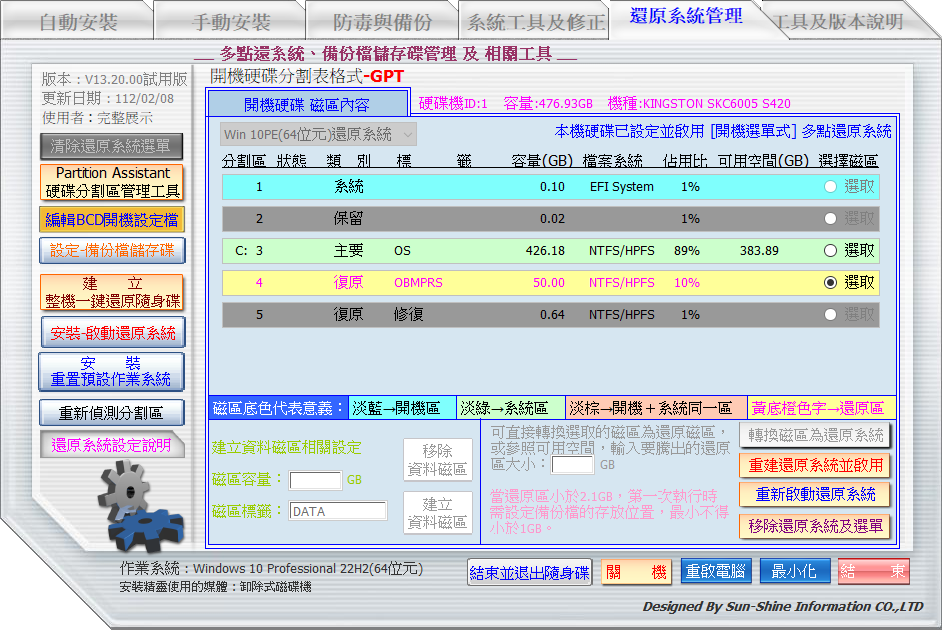This screenshot has height=630, width=942.
Task: Open the 手動安裝 tab
Action: (x=230, y=22)
